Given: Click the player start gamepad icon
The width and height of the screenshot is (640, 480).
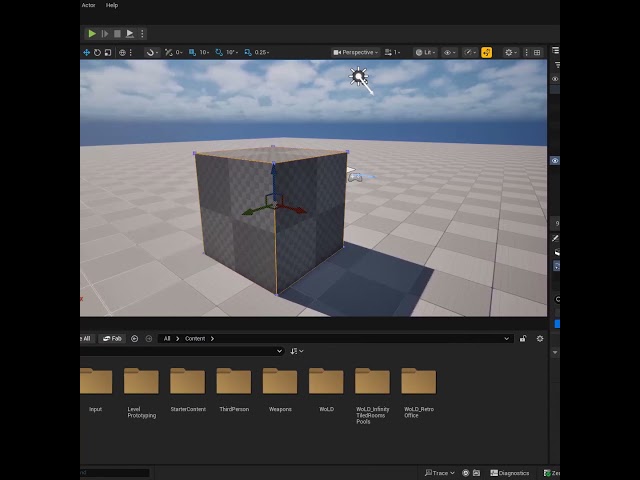Looking at the screenshot, I should [x=355, y=177].
